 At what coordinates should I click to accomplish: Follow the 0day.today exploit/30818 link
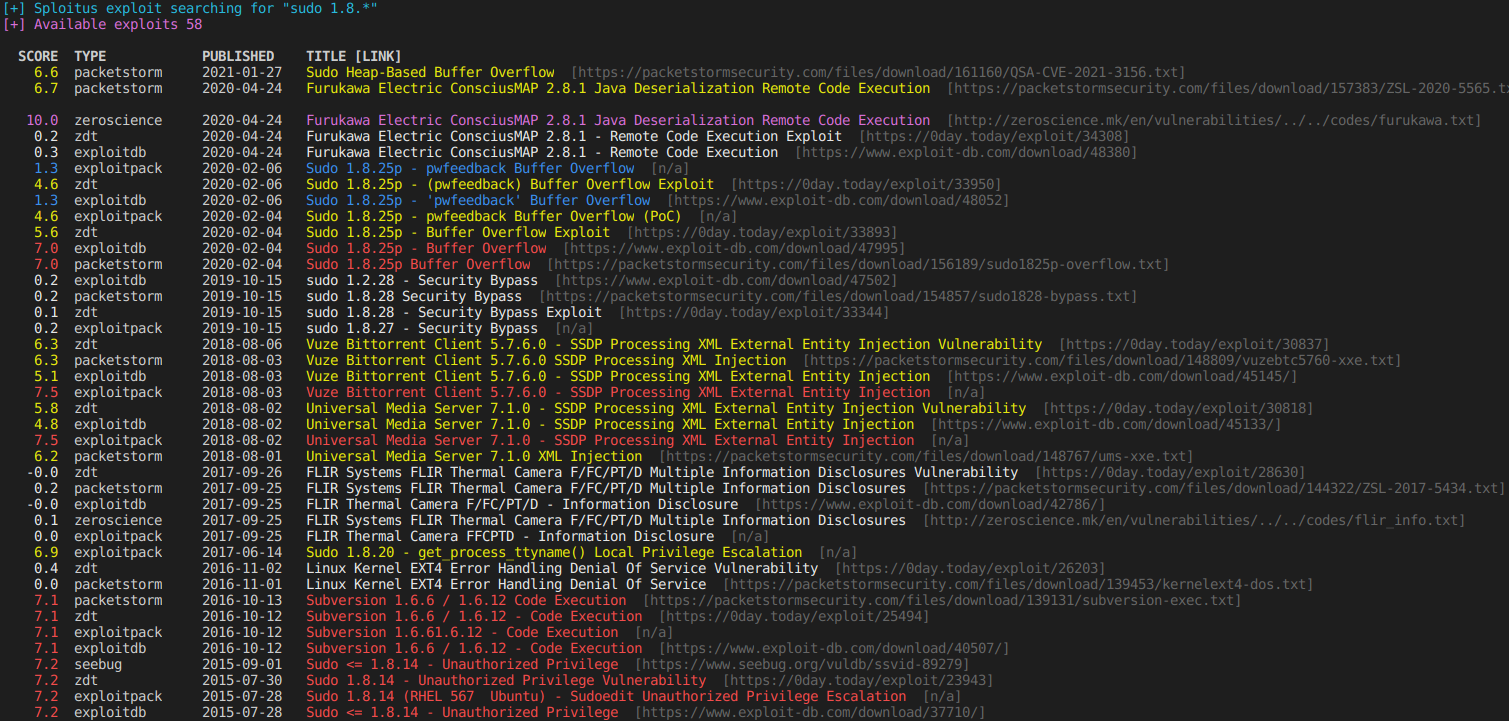click(1178, 408)
